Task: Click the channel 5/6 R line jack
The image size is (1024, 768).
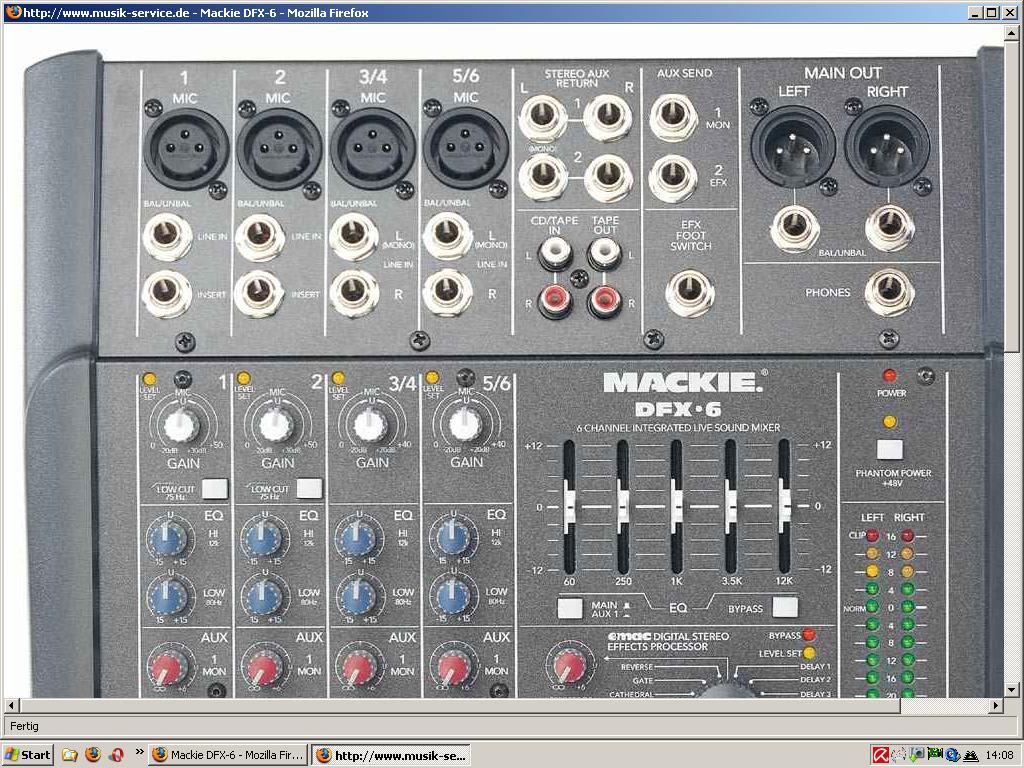Action: (447, 293)
